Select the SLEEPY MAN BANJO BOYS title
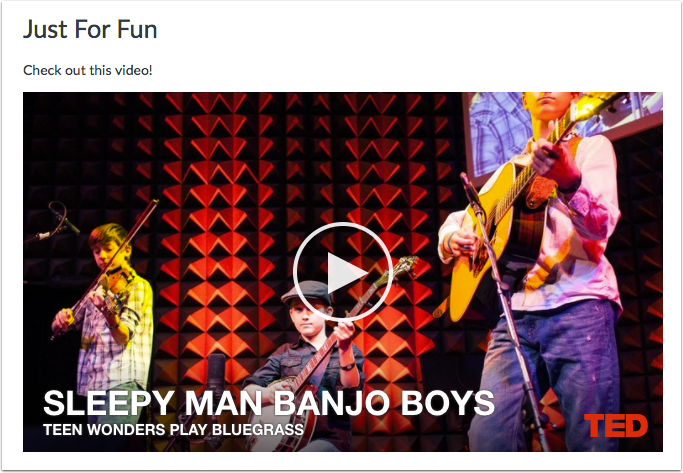 pyautogui.click(x=269, y=403)
